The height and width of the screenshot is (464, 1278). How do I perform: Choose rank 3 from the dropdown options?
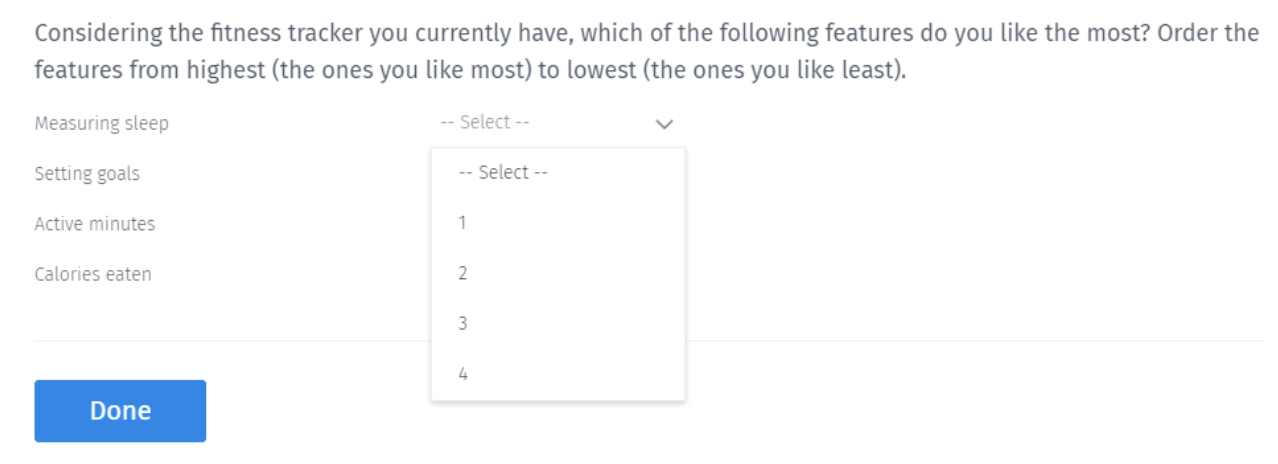[463, 323]
